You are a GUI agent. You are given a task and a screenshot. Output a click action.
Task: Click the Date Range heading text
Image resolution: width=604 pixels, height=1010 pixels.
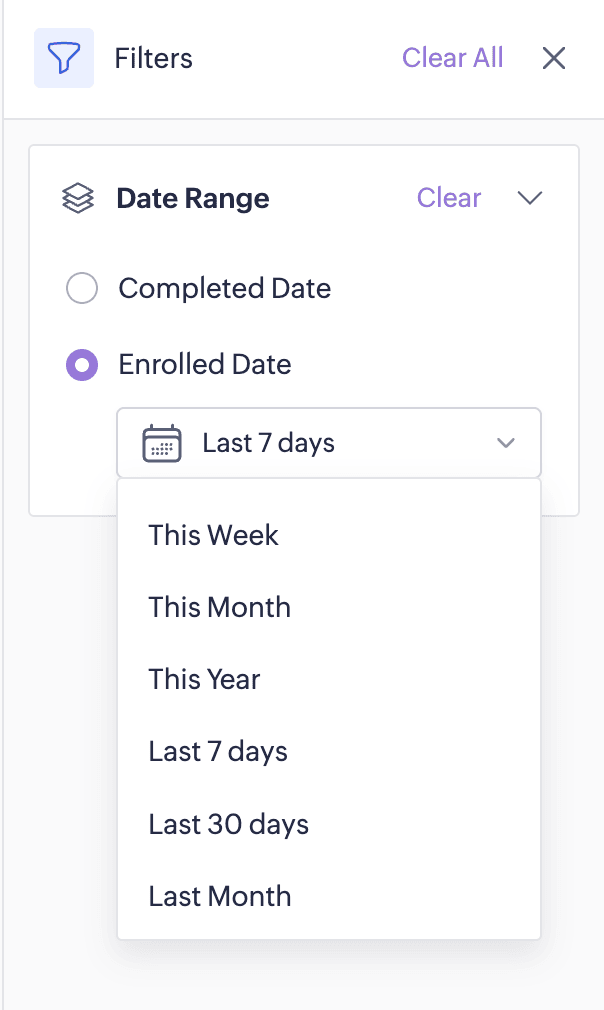click(x=193, y=198)
